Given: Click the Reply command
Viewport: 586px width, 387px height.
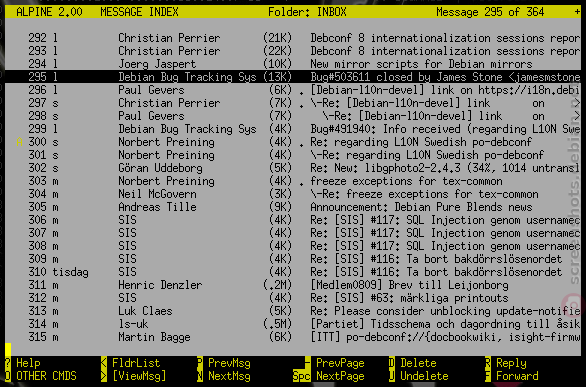Looking at the screenshot, I should pos(511,363).
